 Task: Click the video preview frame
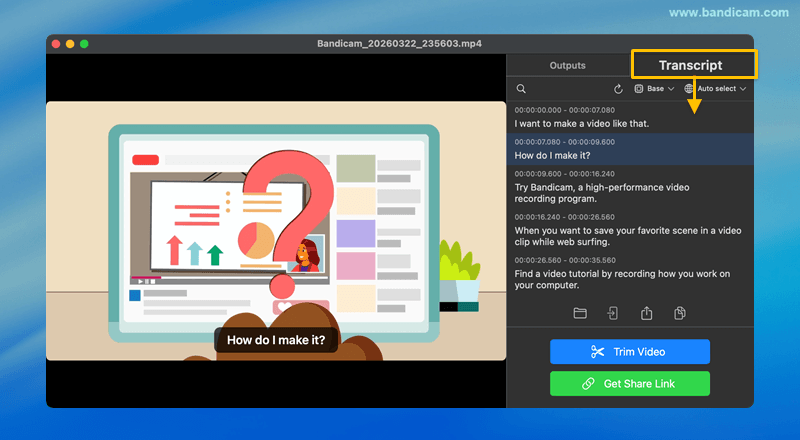[x=276, y=230]
